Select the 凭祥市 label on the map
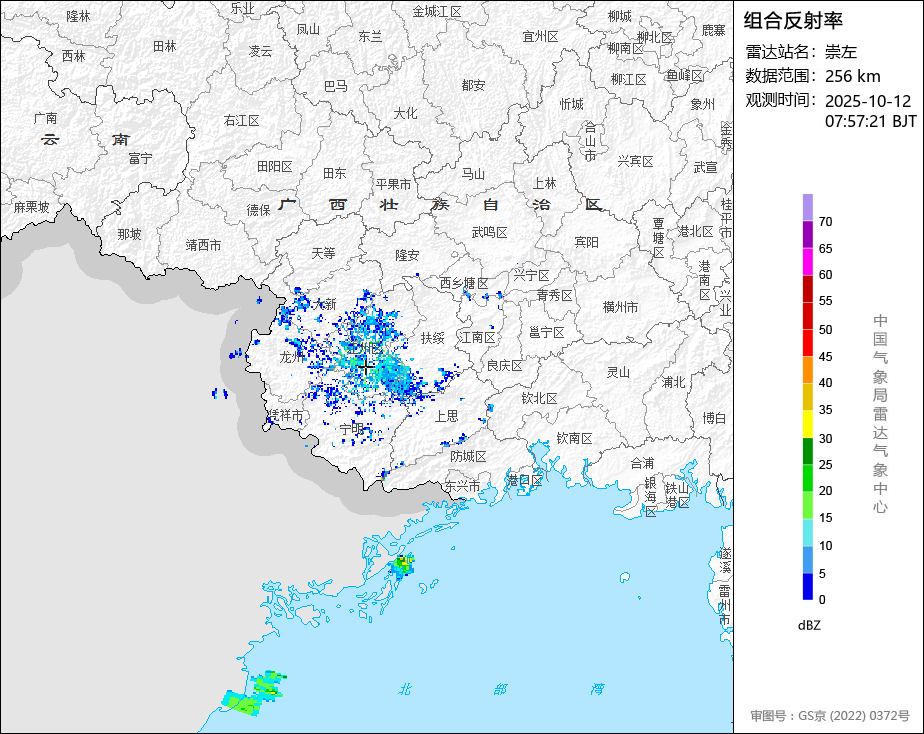The width and height of the screenshot is (924, 734). click(285, 414)
